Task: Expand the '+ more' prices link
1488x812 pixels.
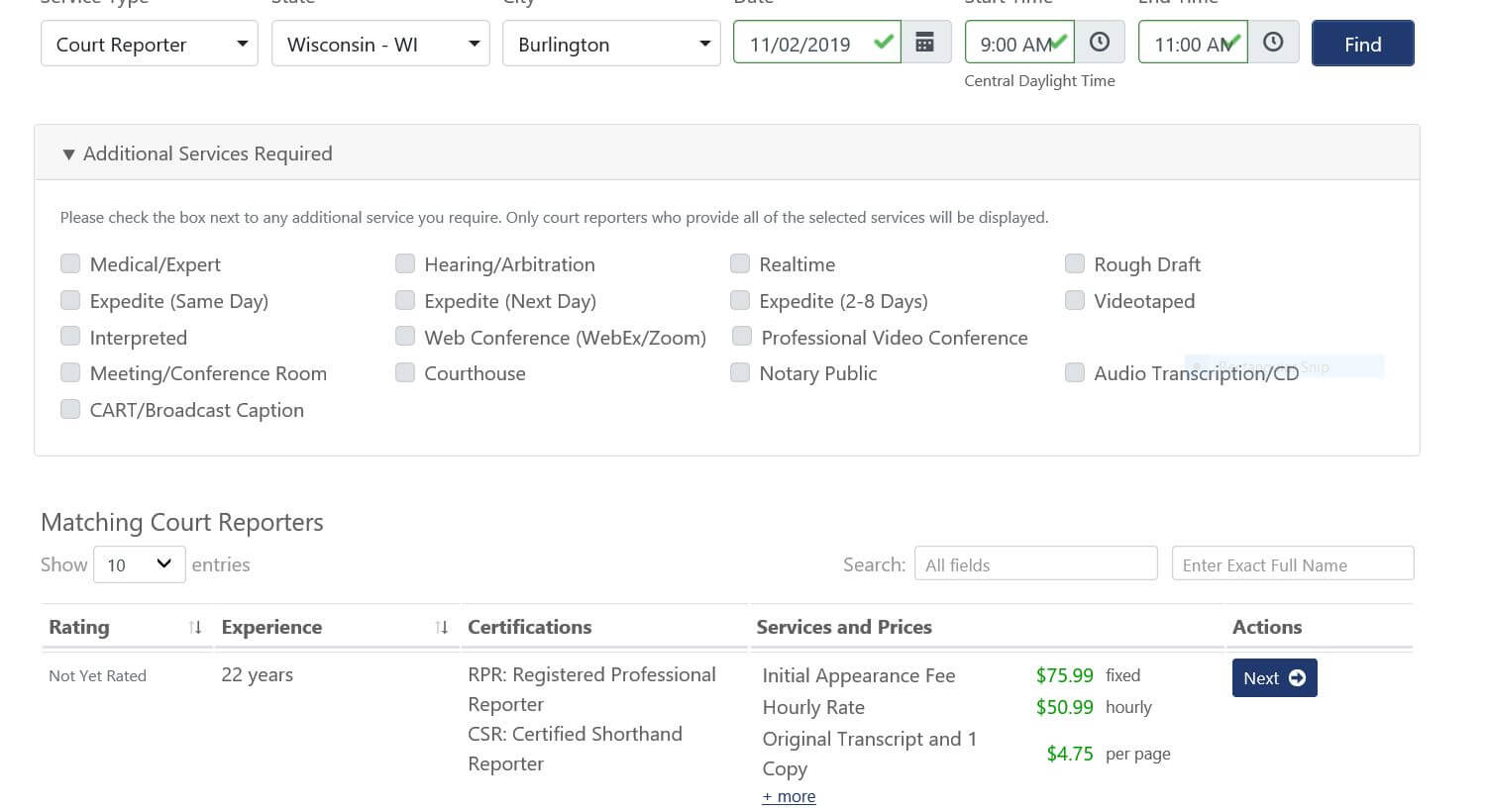Action: tap(789, 796)
